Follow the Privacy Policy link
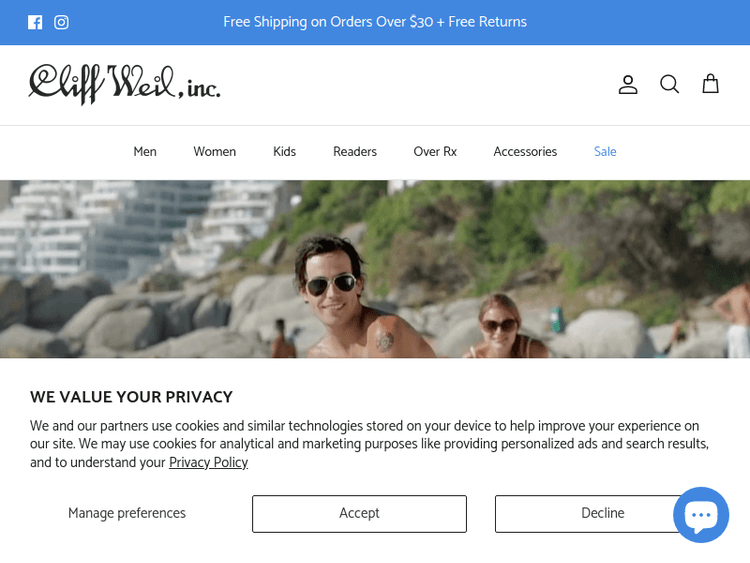750x563 pixels. point(209,463)
